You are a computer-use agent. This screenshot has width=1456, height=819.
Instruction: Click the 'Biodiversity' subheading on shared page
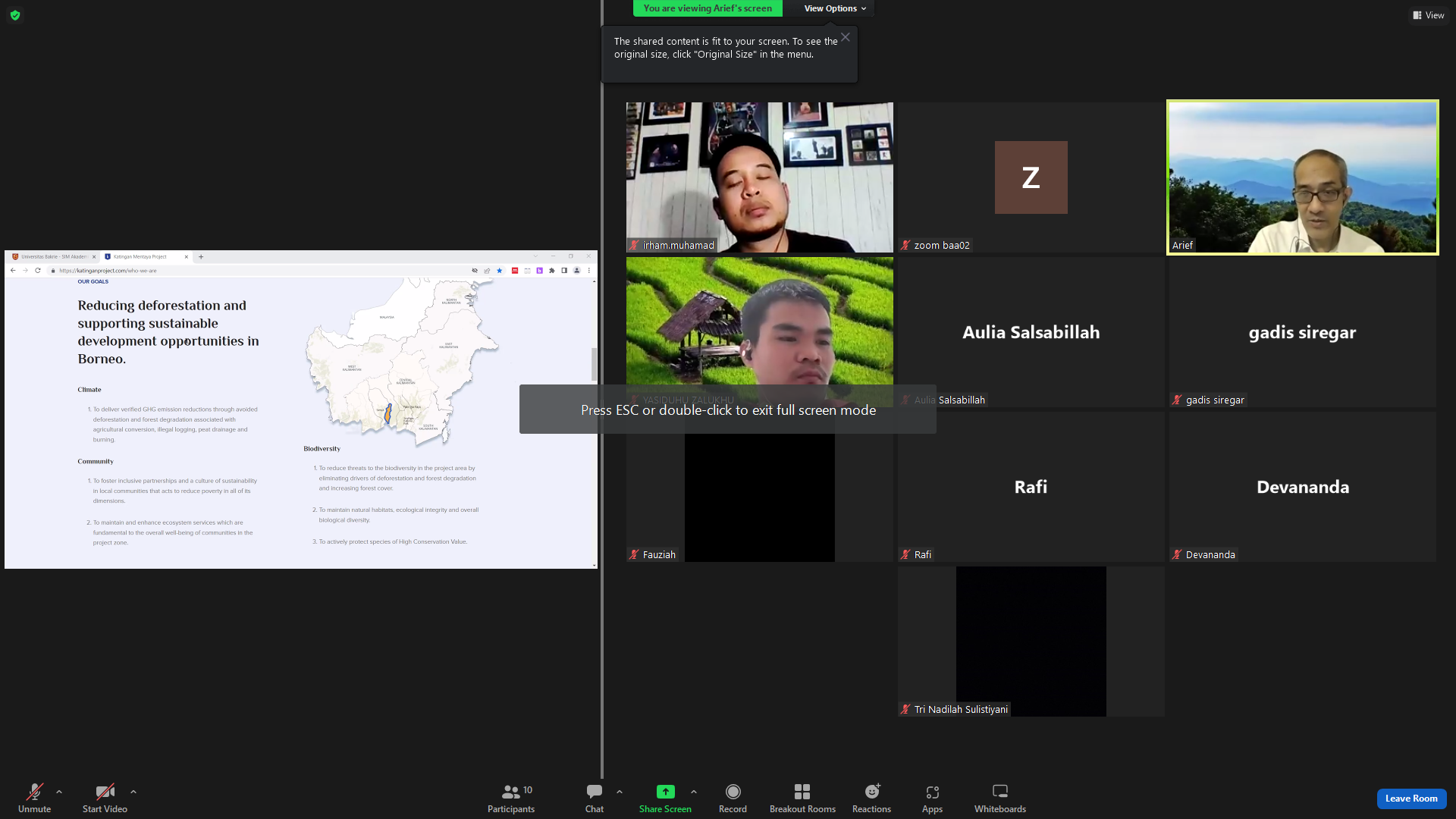tap(322, 449)
